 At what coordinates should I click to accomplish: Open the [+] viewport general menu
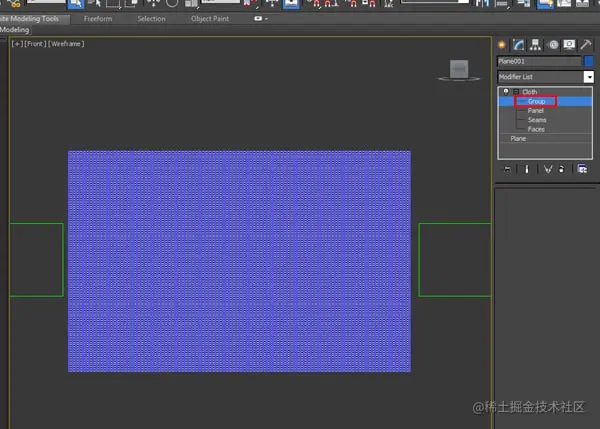[x=17, y=44]
